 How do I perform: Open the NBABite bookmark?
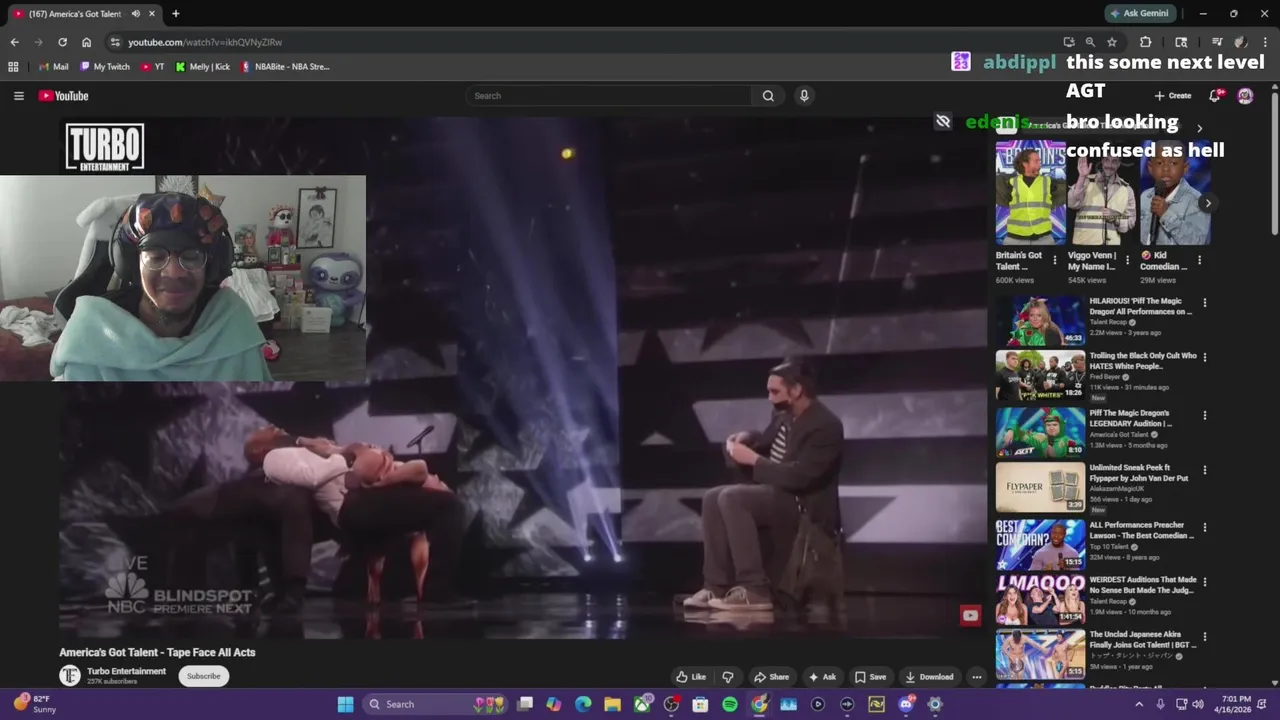coord(285,67)
